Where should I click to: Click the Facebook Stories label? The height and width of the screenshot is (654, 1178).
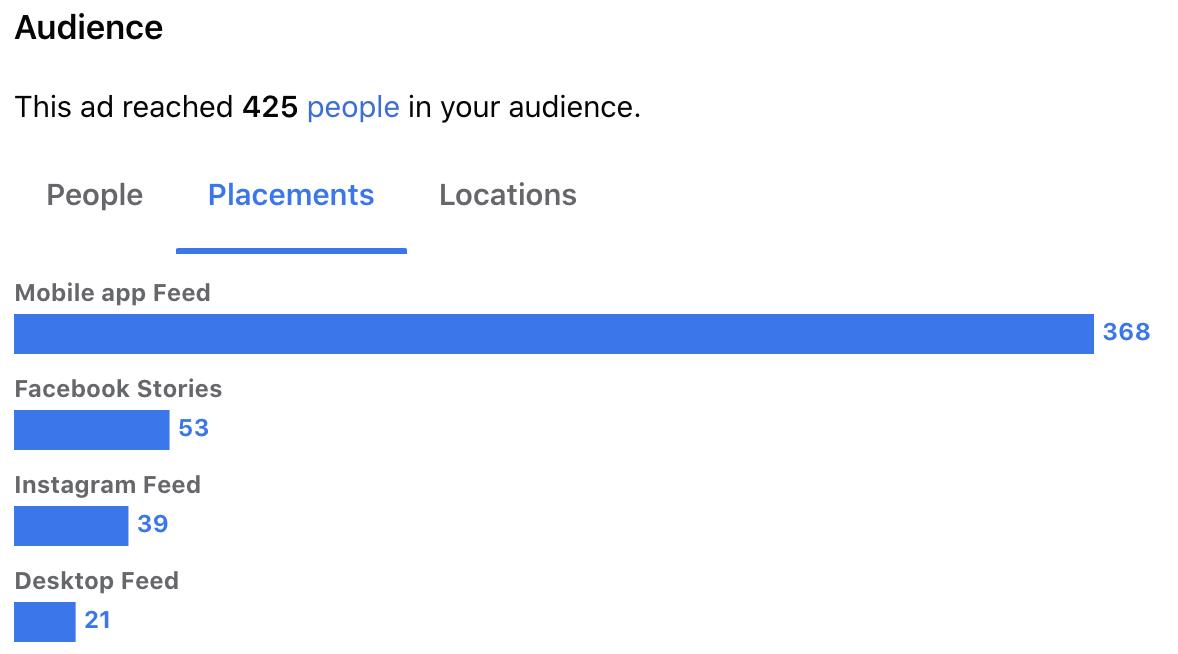[x=119, y=389]
